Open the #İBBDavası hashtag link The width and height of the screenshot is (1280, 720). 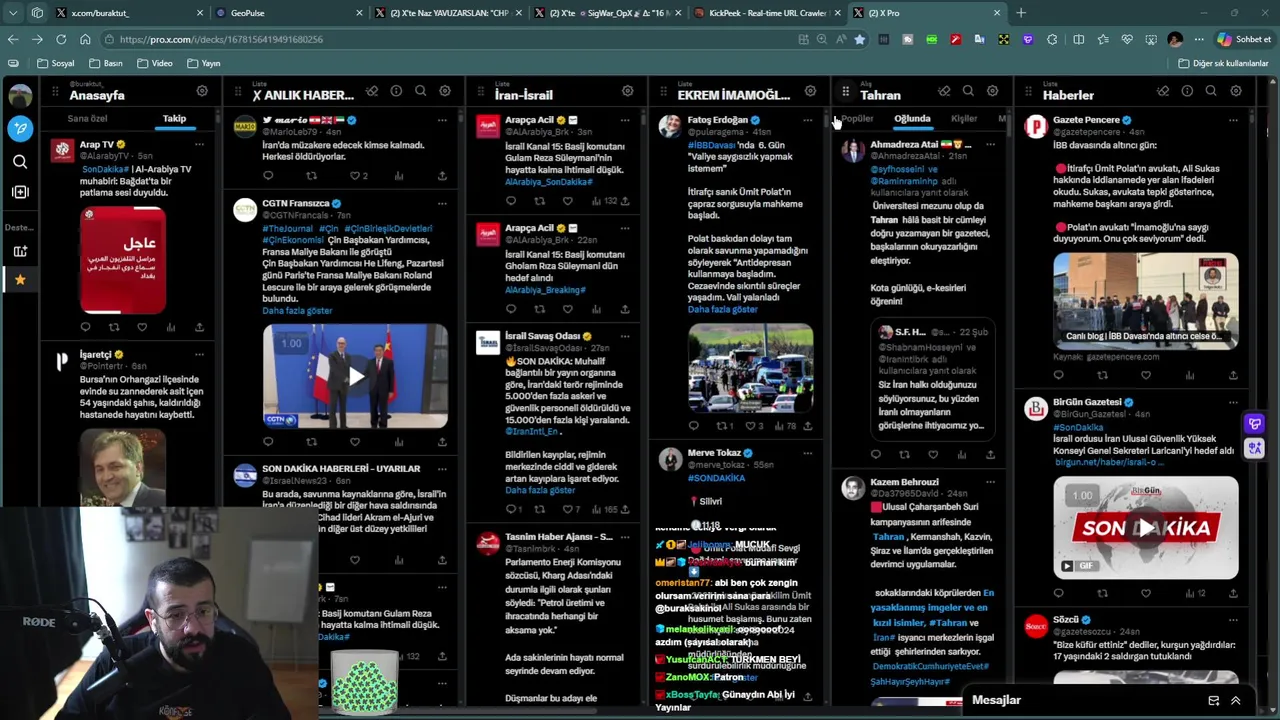711,145
